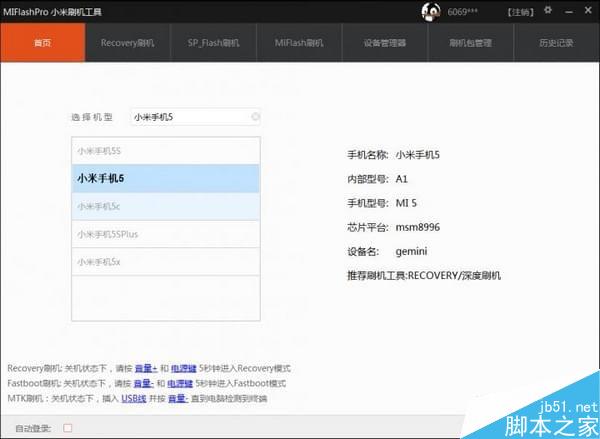Screen dimensions: 600x439
Task: Click 音量- link in Fastboot line
Action: [143, 383]
